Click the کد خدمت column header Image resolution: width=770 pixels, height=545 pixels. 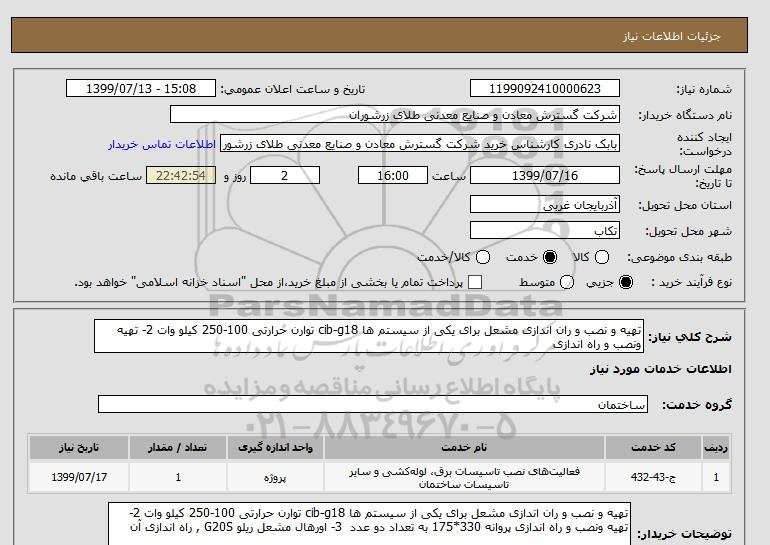point(653,447)
